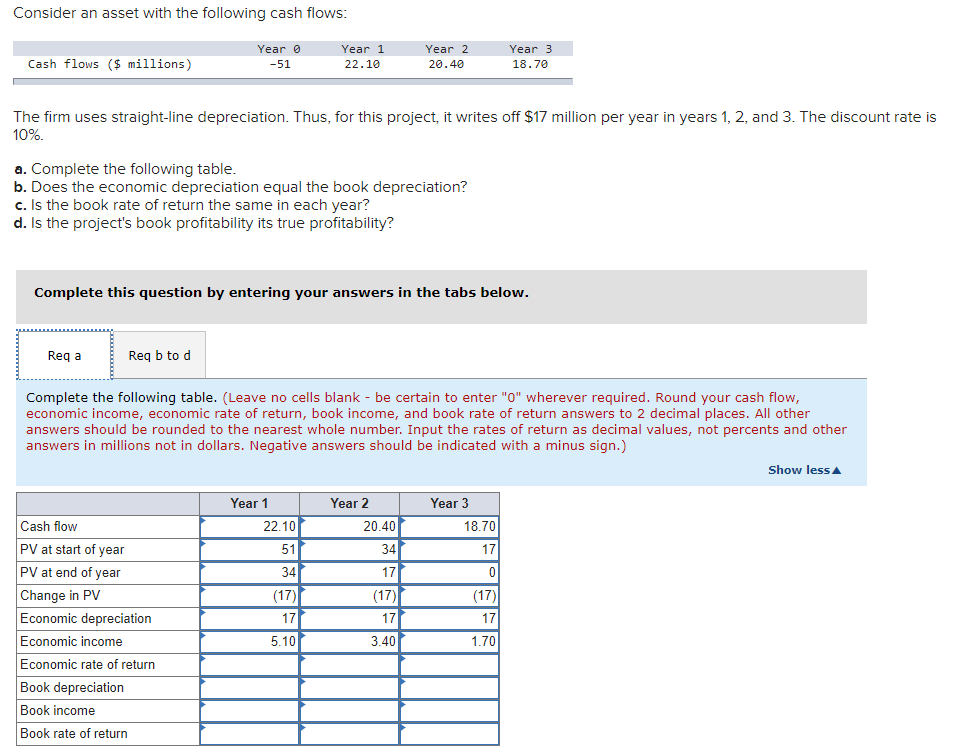The height and width of the screenshot is (754, 960).
Task: Select the empty Year 1 Book rate of return cell
Action: [249, 733]
